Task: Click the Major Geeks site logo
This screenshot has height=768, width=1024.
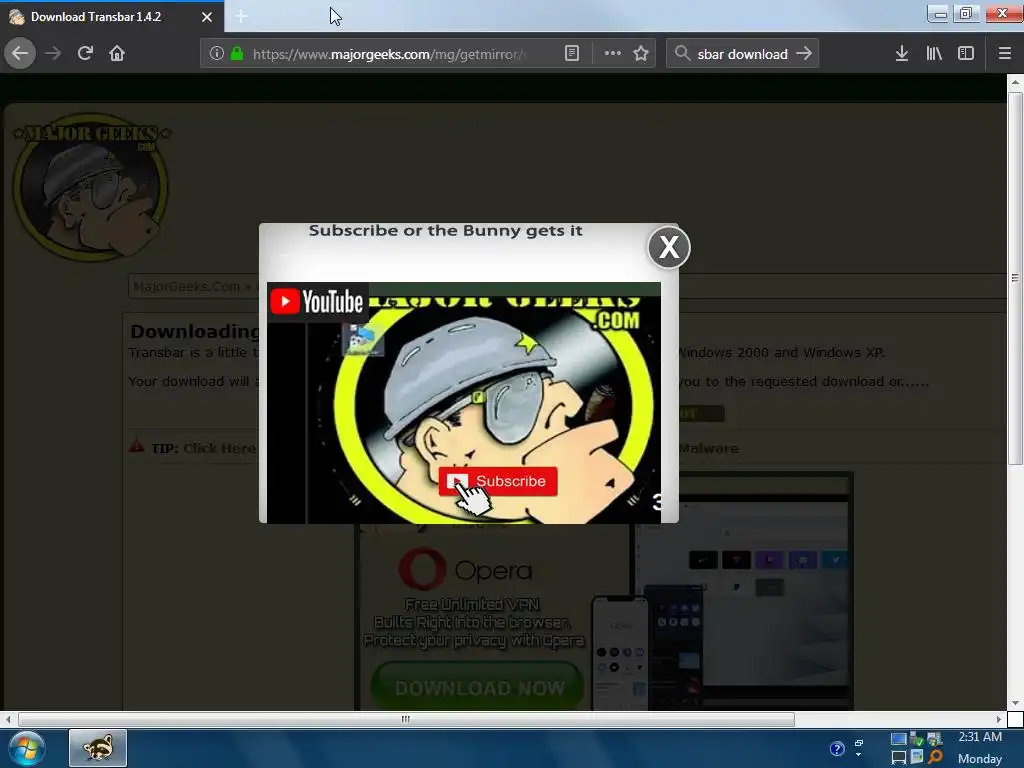Action: point(90,186)
